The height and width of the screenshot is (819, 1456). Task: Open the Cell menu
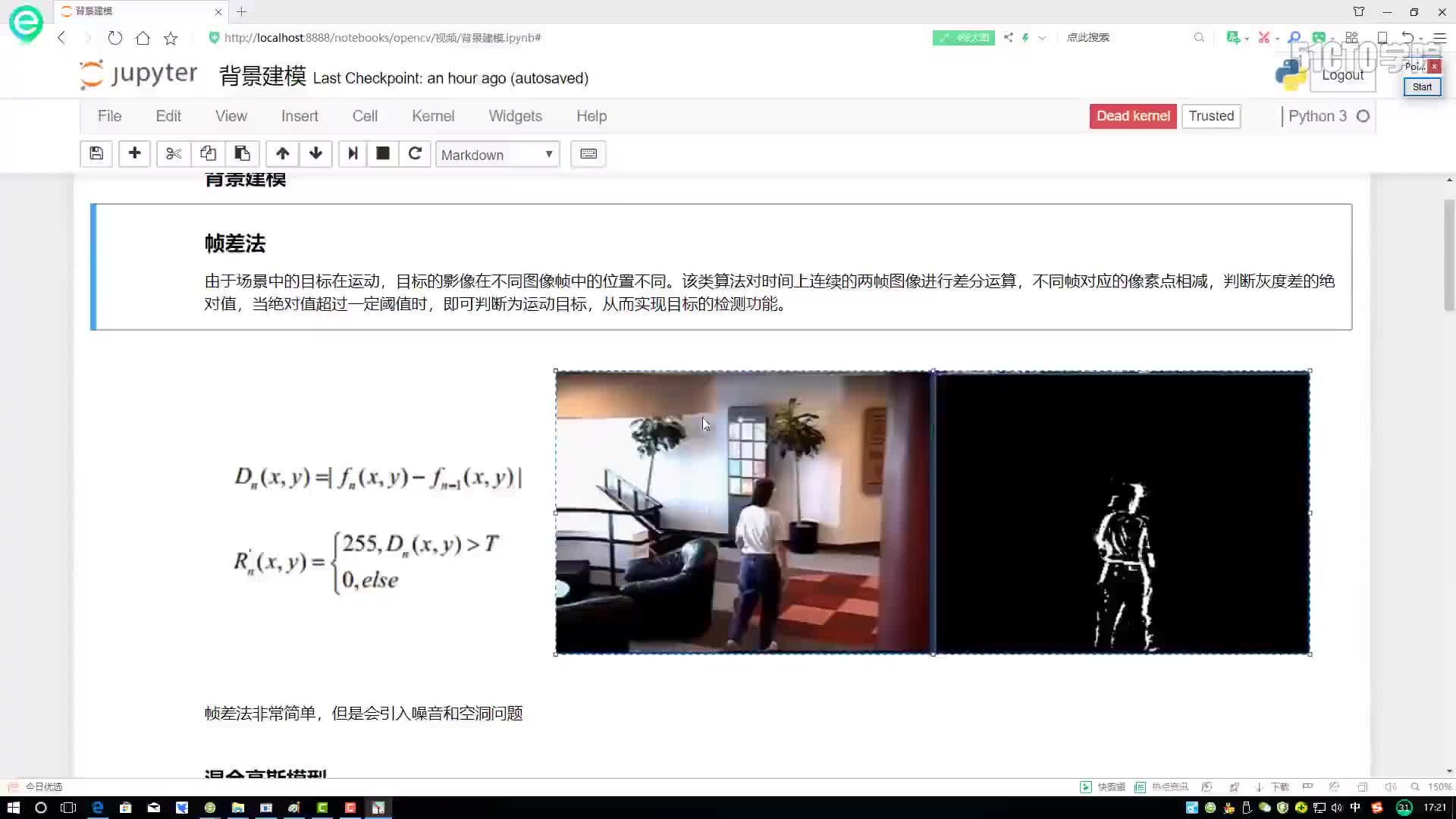pos(365,116)
